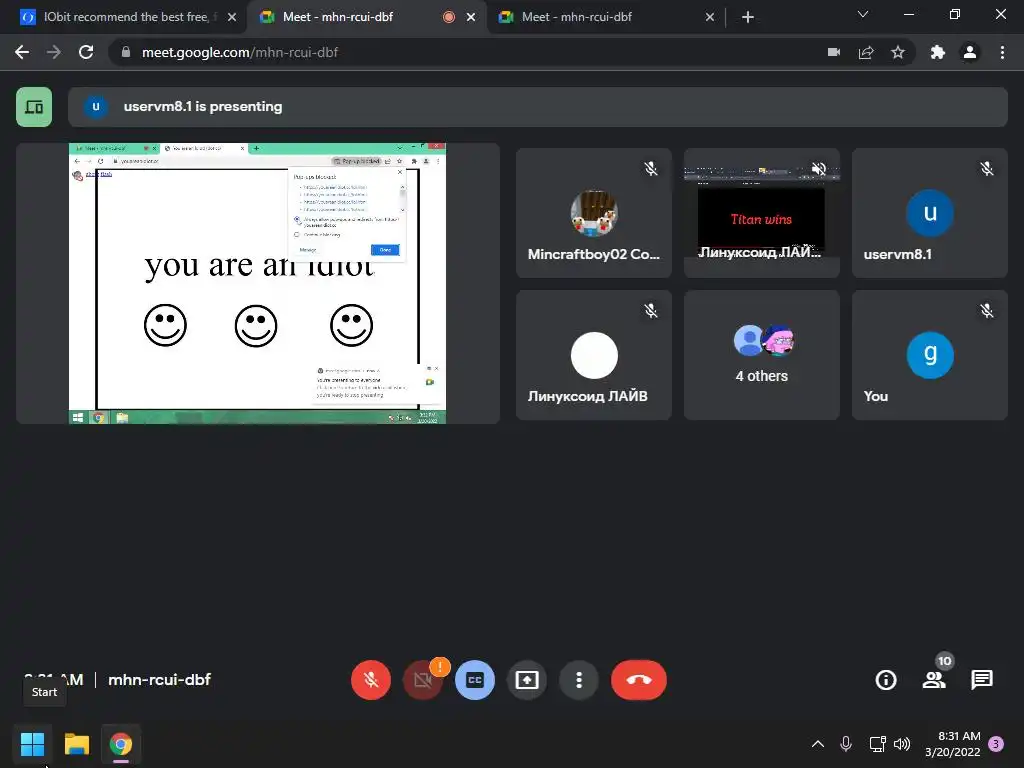1024x768 pixels.
Task: Unmute the microphone in the Meet controls
Action: 371,680
